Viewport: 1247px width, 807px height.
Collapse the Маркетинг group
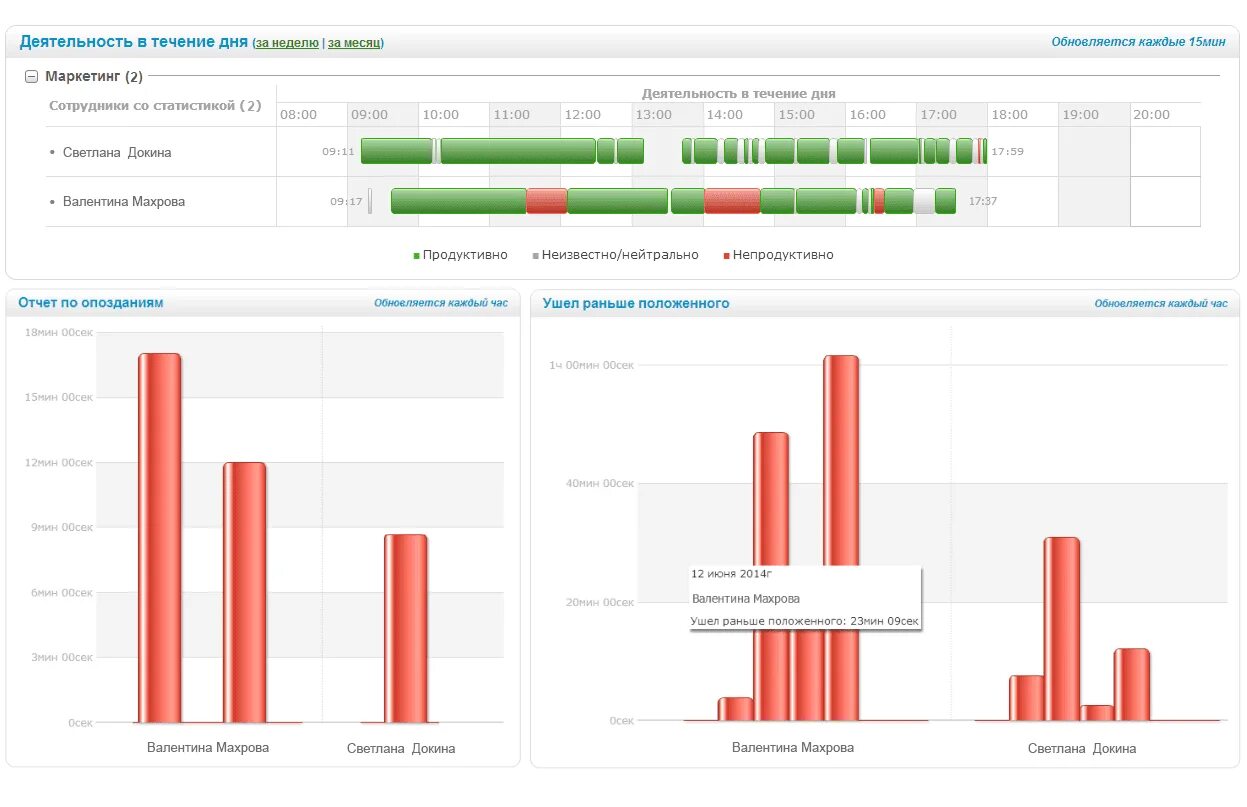point(31,76)
